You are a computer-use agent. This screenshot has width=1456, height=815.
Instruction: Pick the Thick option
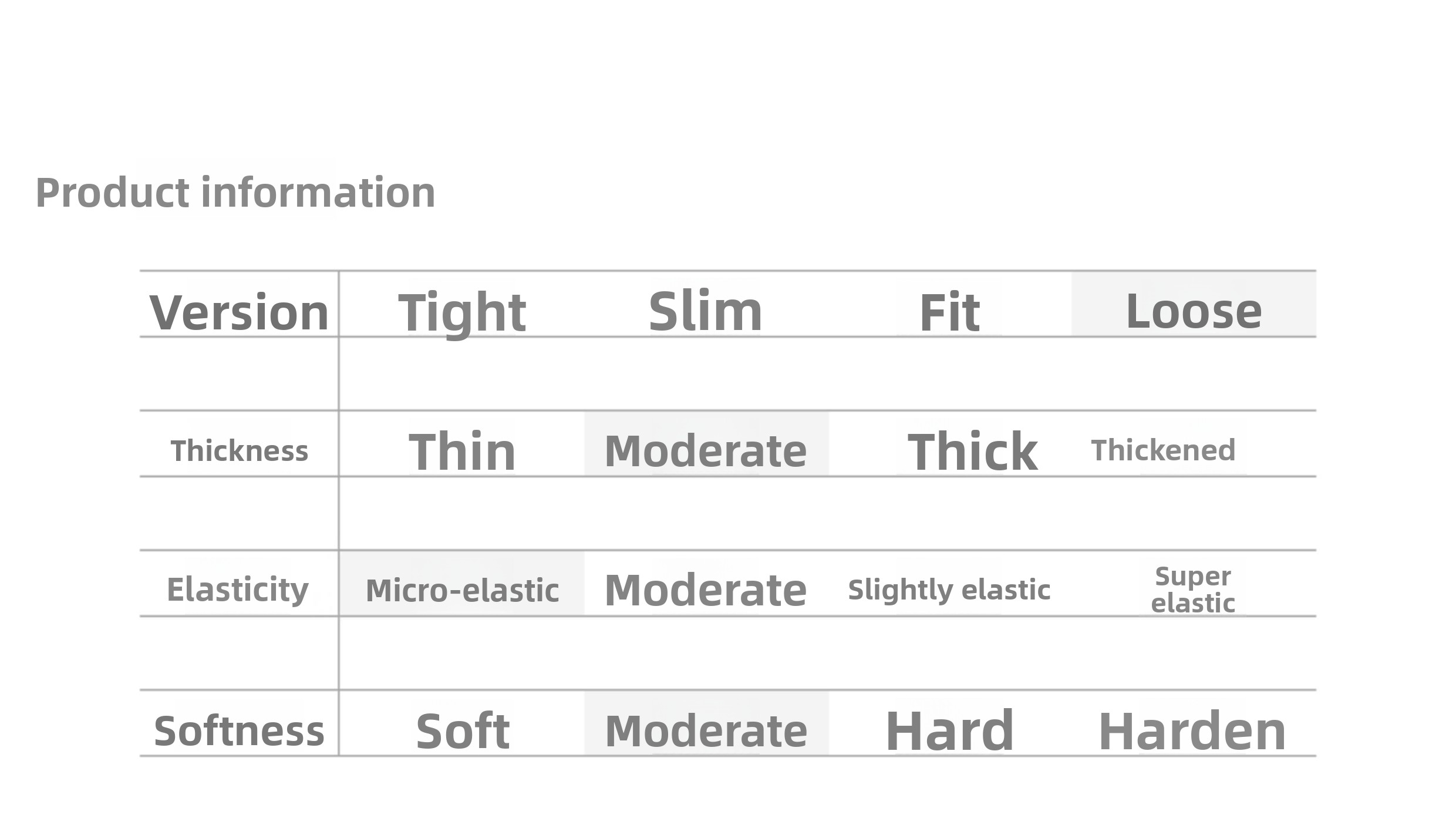pyautogui.click(x=973, y=451)
